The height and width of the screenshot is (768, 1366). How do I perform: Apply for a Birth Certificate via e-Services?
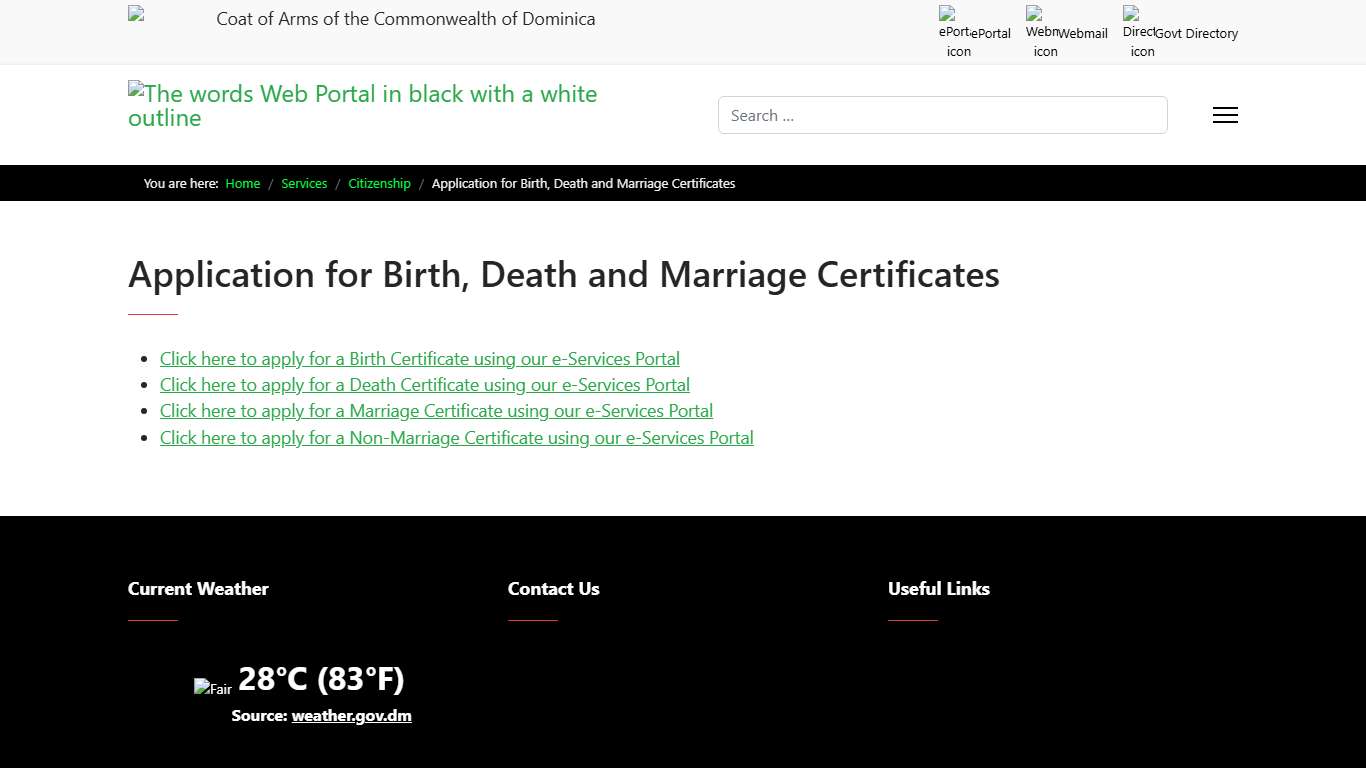pos(419,358)
